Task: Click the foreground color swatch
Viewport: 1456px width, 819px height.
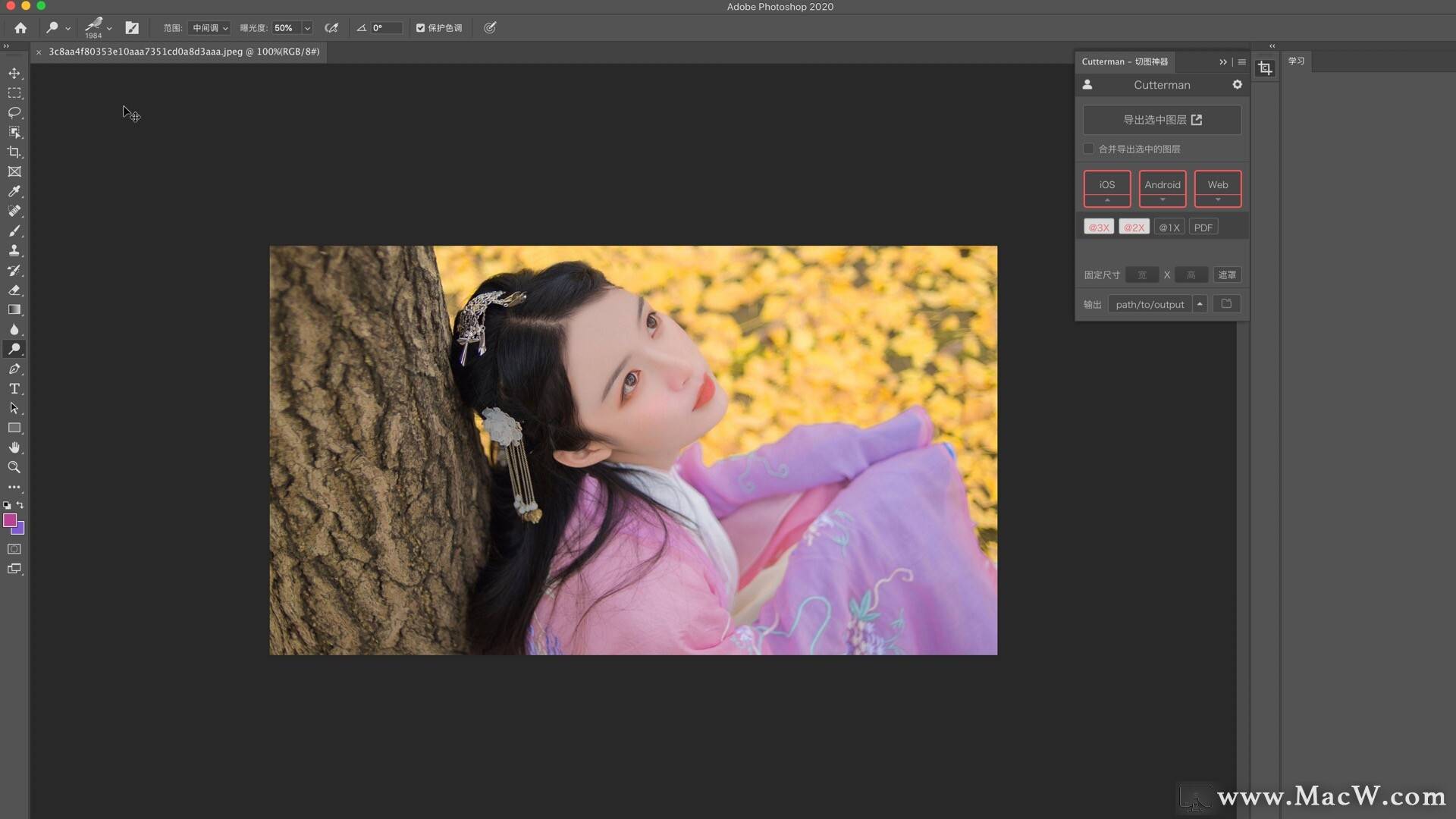Action: coord(10,520)
